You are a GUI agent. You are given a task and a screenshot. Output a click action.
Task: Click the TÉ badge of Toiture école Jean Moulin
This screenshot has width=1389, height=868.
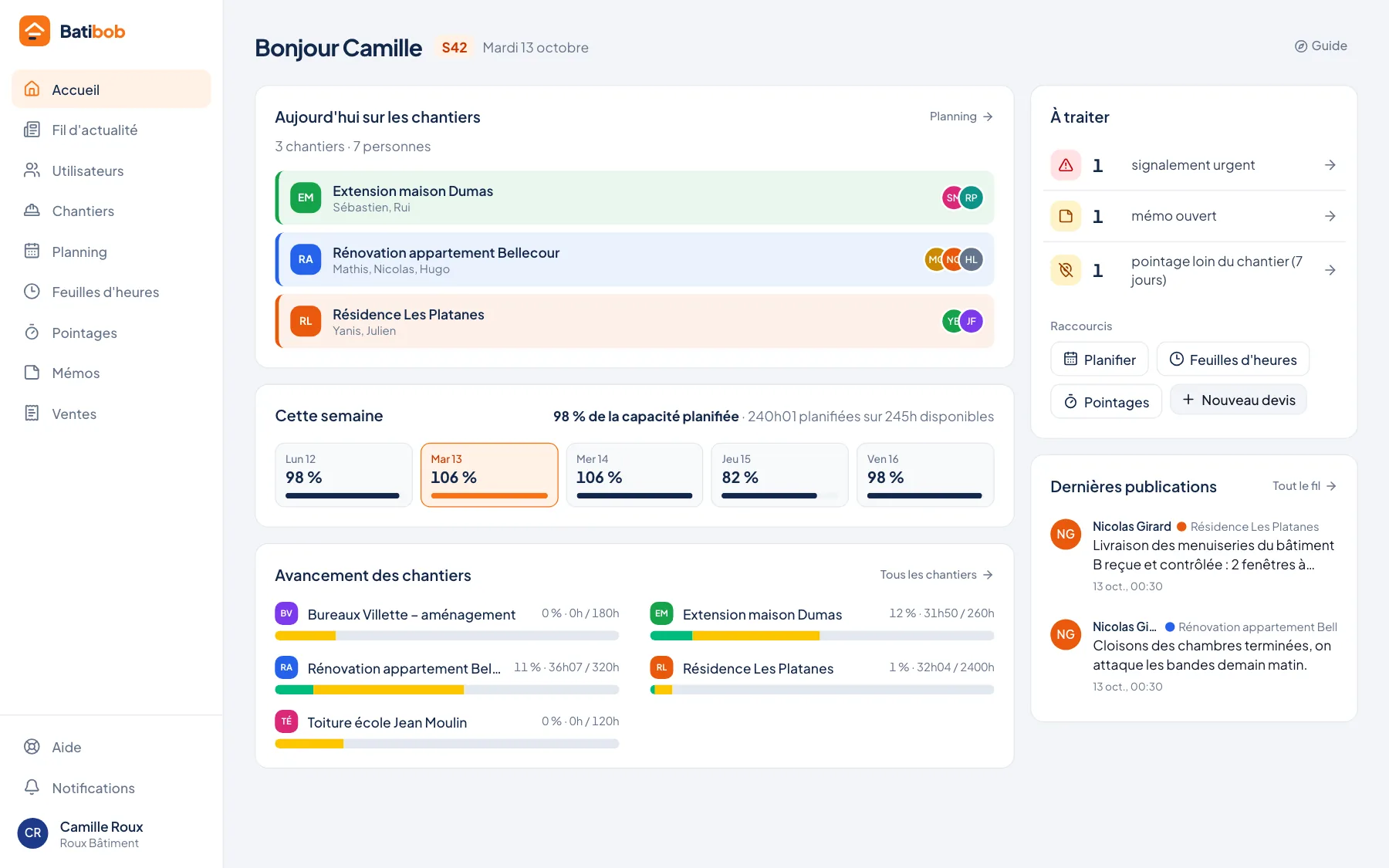point(286,721)
